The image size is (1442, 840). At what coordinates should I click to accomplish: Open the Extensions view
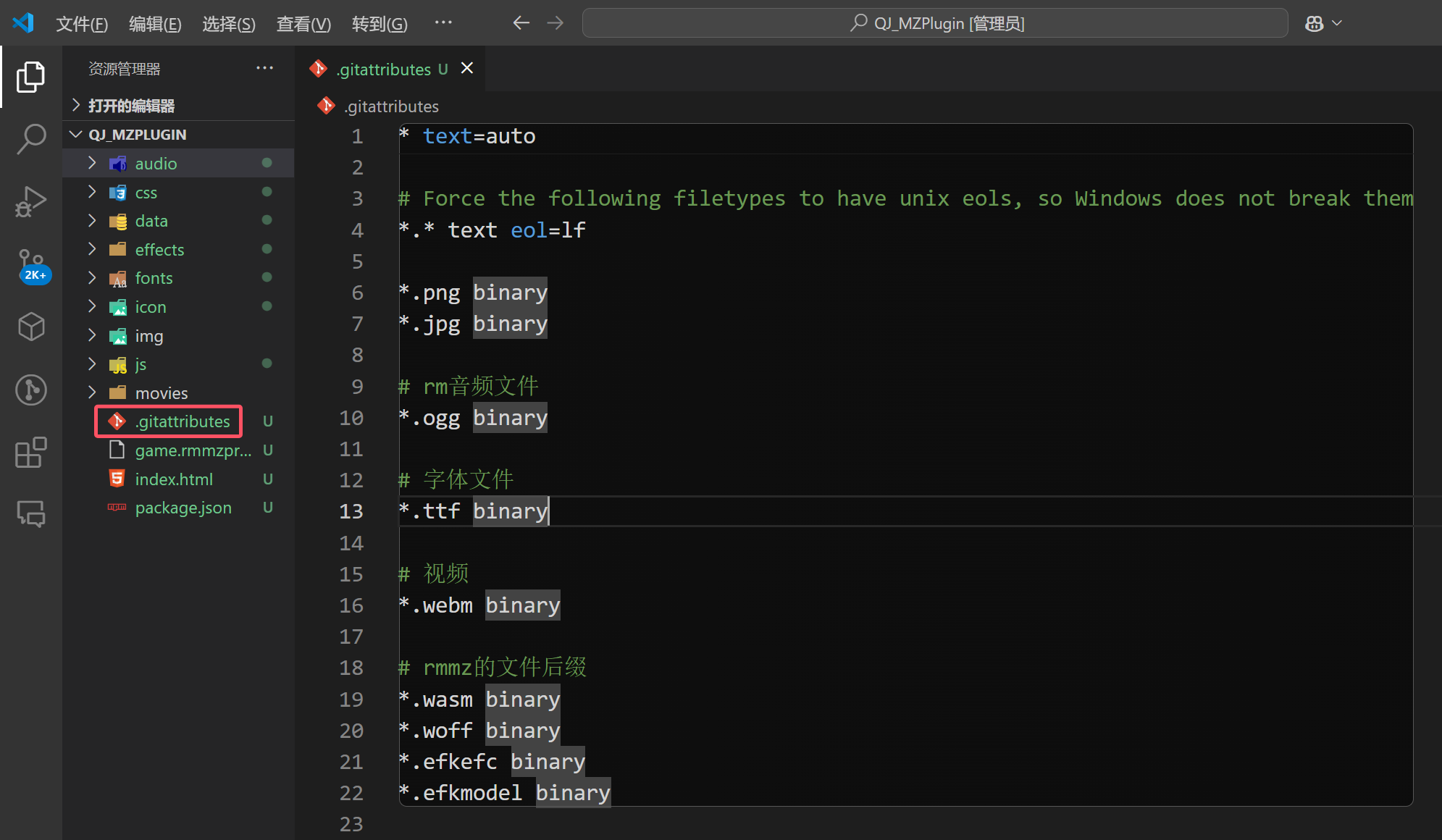(30, 452)
